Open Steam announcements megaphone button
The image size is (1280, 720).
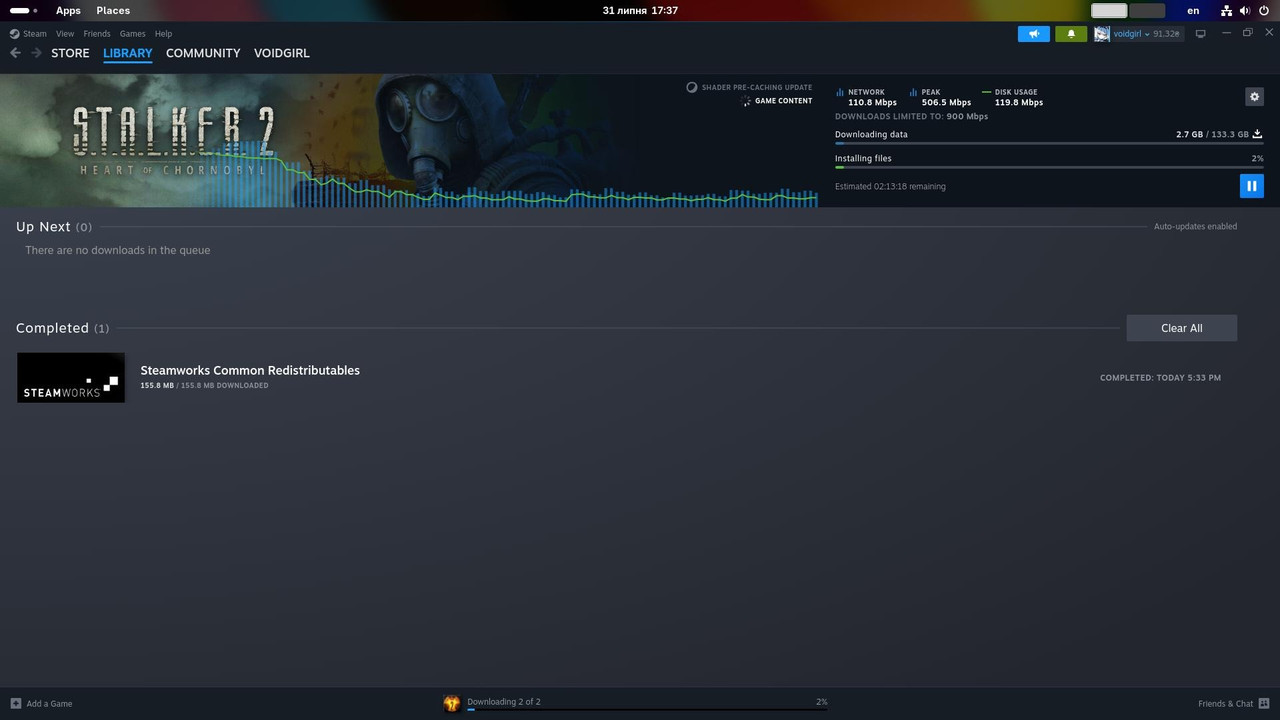pyautogui.click(x=1034, y=34)
